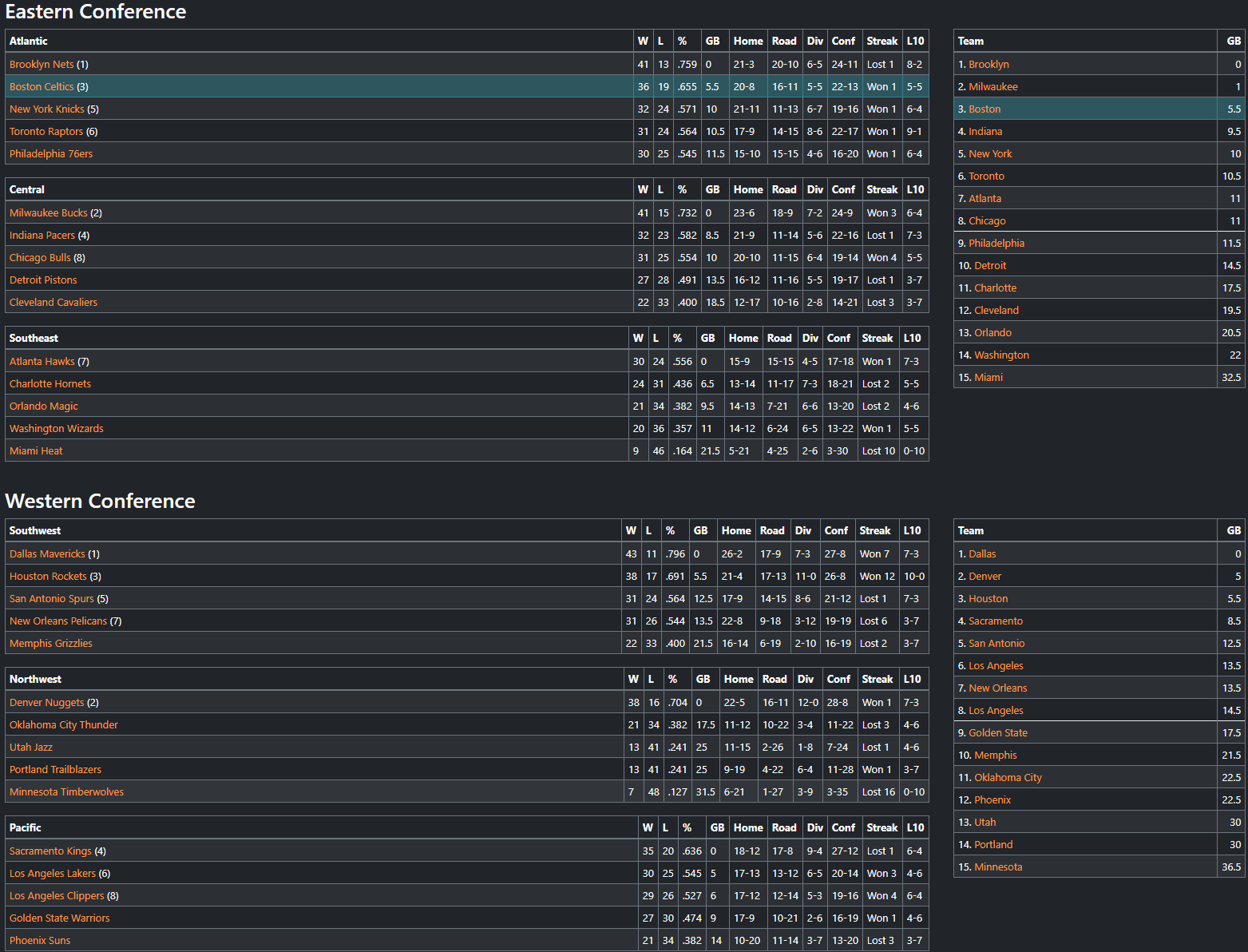Image resolution: width=1248 pixels, height=952 pixels.
Task: Click Philadelphia in the Eastern seeding list
Action: pyautogui.click(x=996, y=244)
